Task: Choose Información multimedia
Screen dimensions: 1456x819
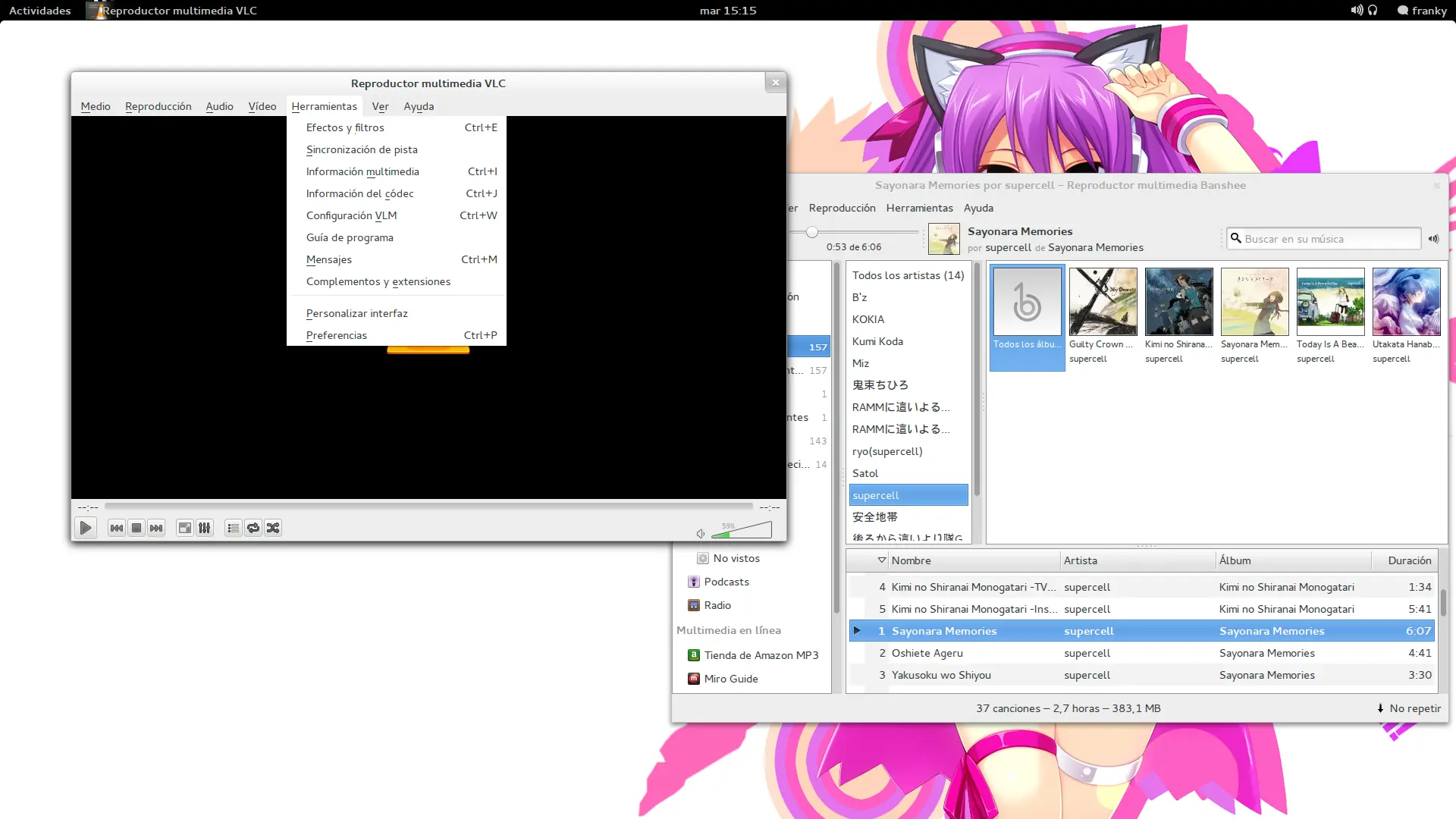Action: click(x=397, y=171)
